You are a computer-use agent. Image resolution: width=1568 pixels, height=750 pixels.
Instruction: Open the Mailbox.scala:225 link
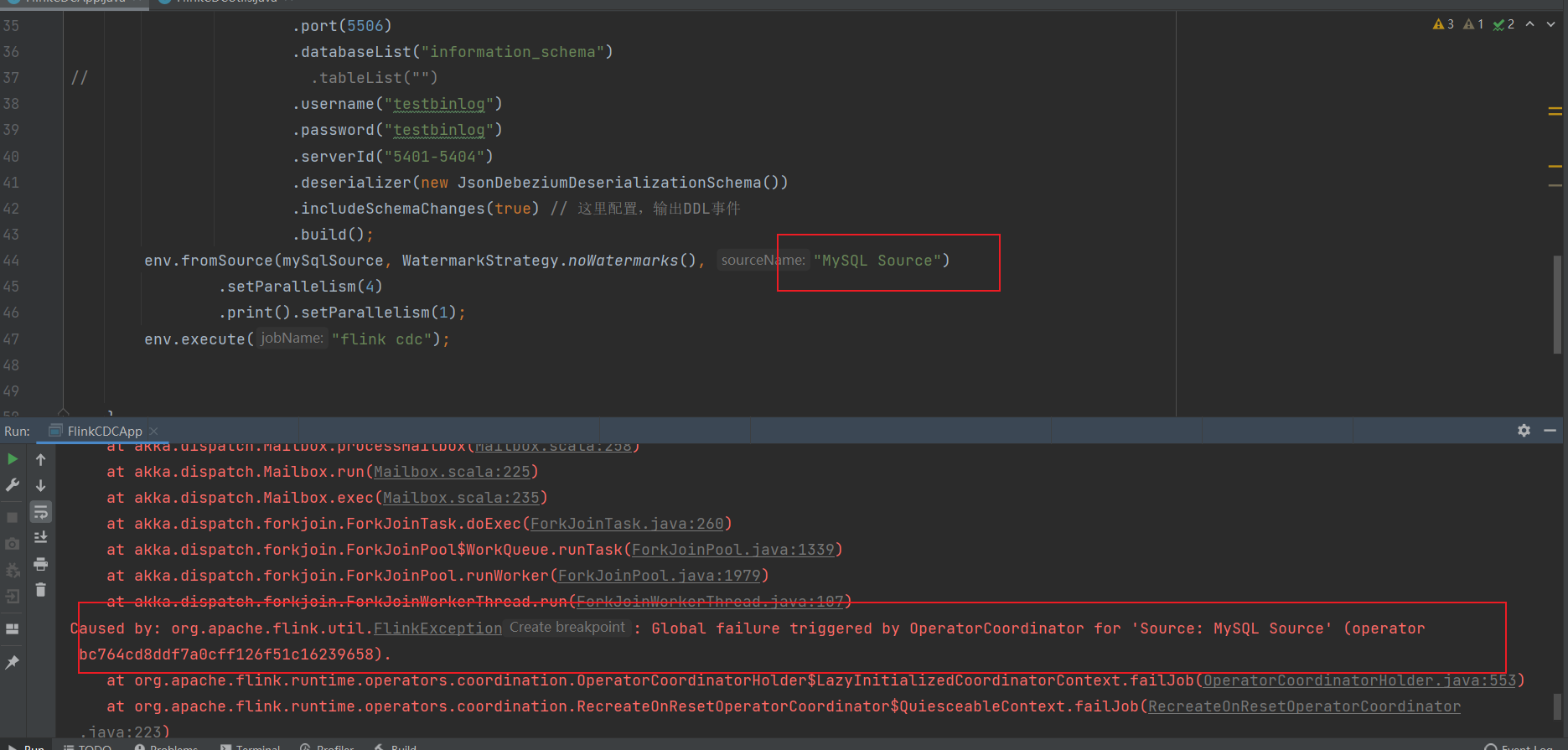pyautogui.click(x=452, y=472)
